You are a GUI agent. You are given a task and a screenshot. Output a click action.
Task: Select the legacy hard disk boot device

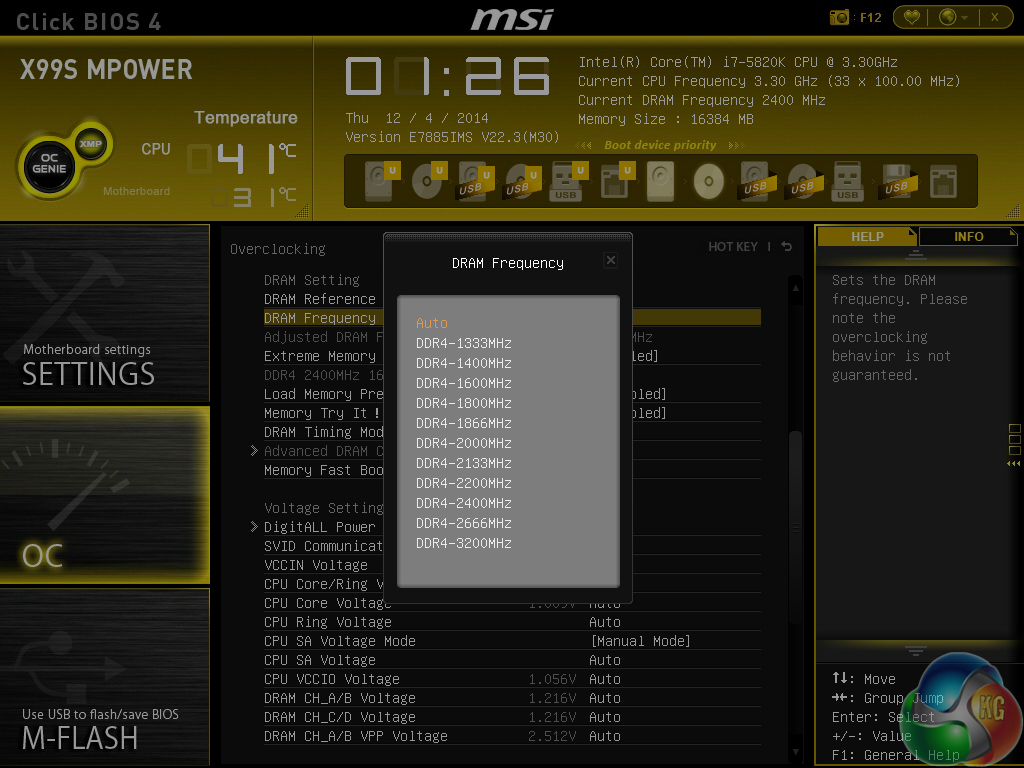click(x=661, y=180)
